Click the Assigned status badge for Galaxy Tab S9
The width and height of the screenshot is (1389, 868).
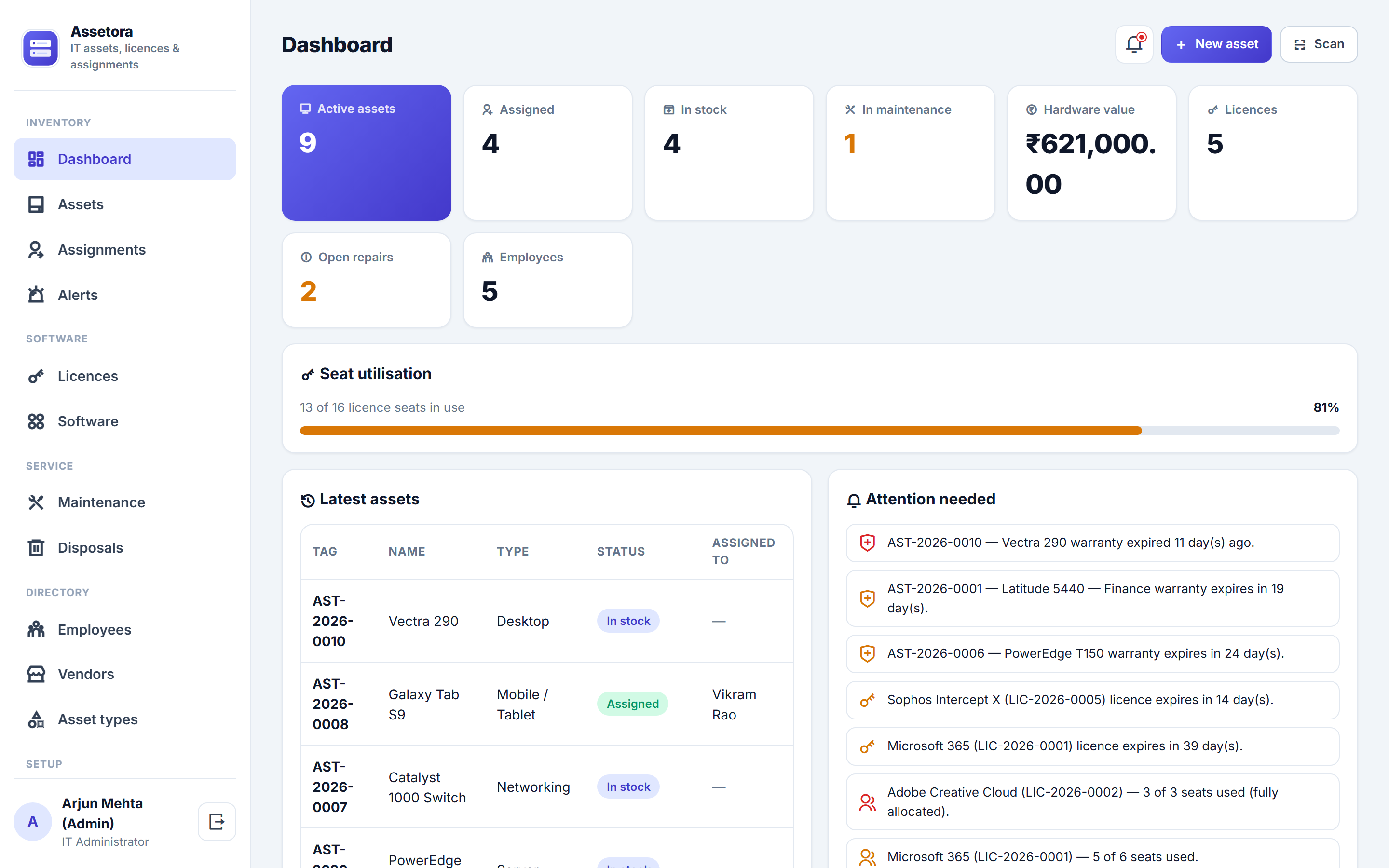click(632, 704)
